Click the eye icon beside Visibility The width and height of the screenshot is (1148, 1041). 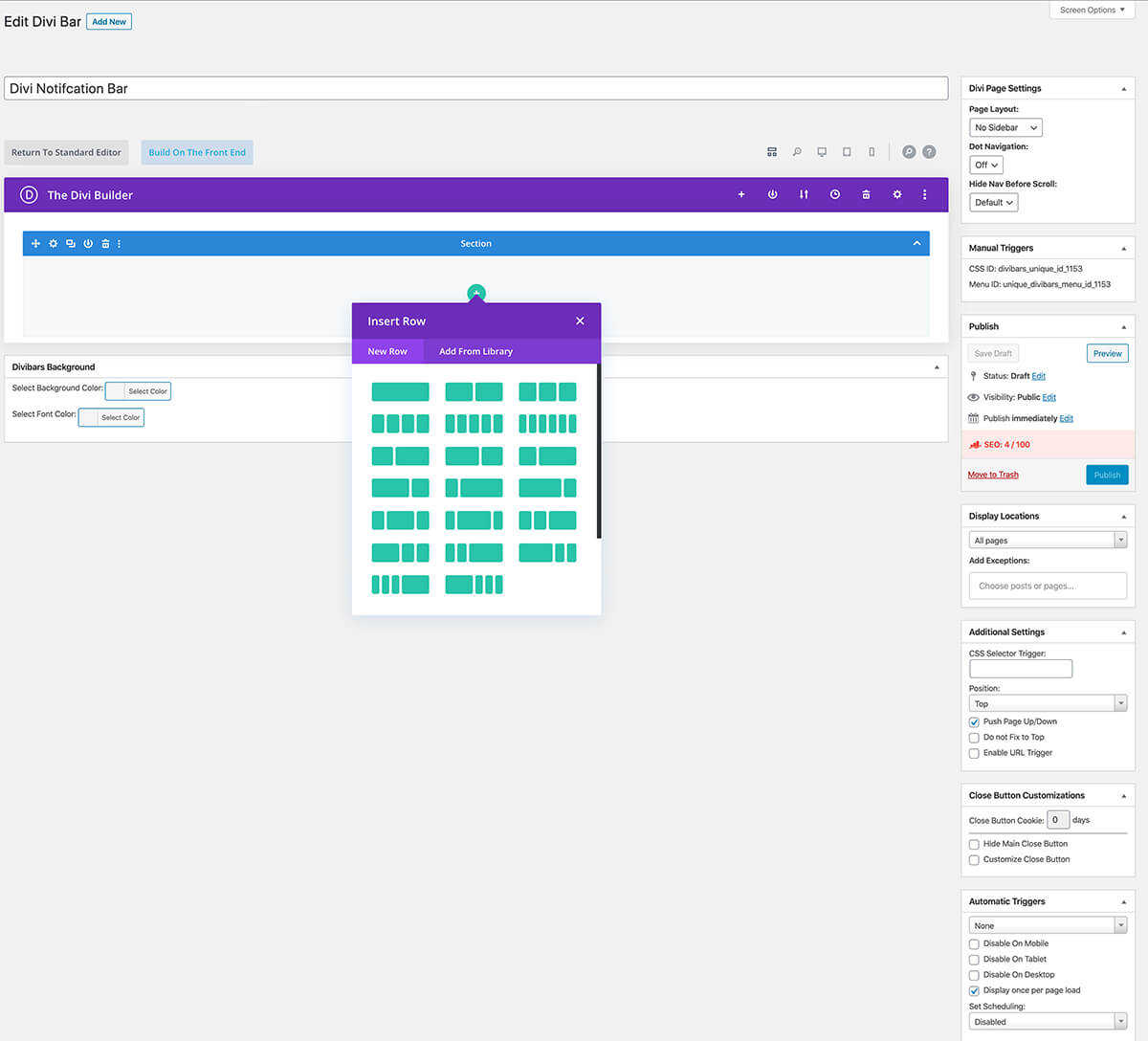click(x=974, y=397)
